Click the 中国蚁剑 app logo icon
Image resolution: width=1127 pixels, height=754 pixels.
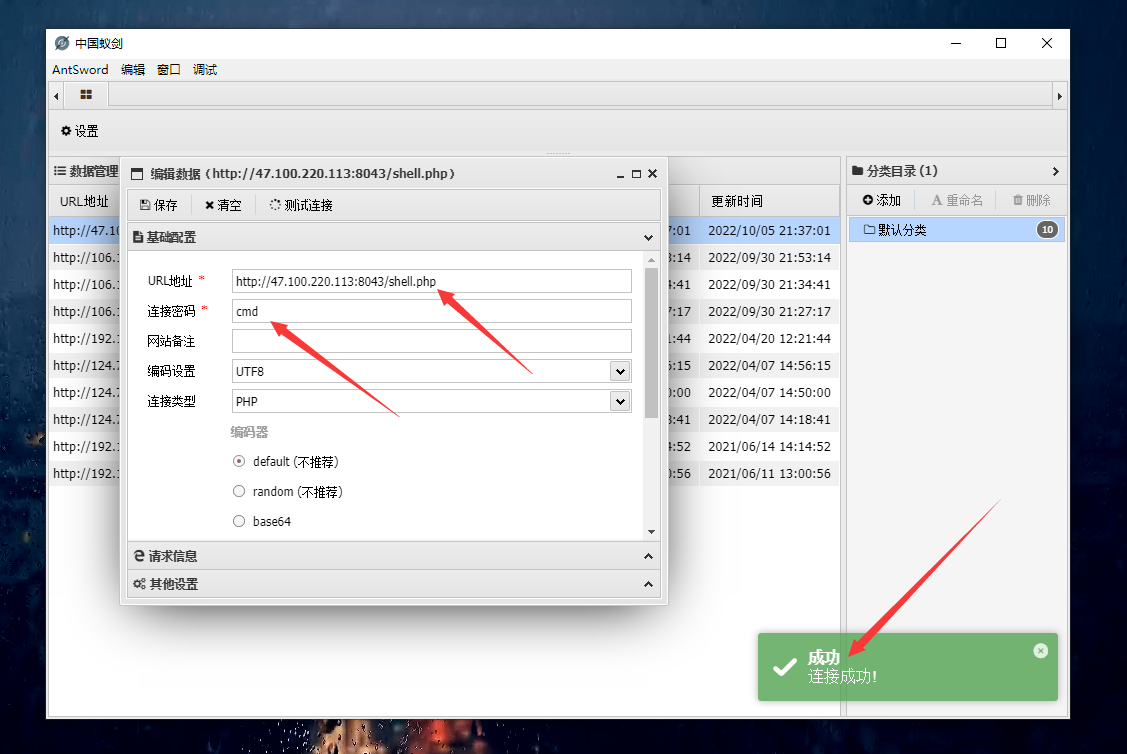pos(62,43)
